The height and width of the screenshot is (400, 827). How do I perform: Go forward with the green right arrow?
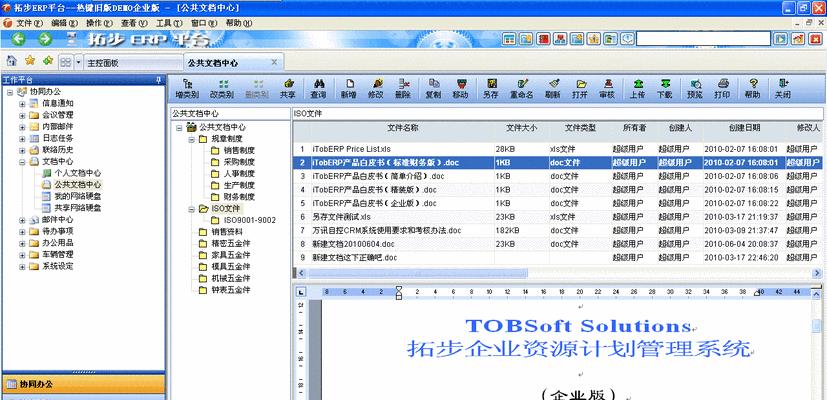pyautogui.click(x=45, y=39)
